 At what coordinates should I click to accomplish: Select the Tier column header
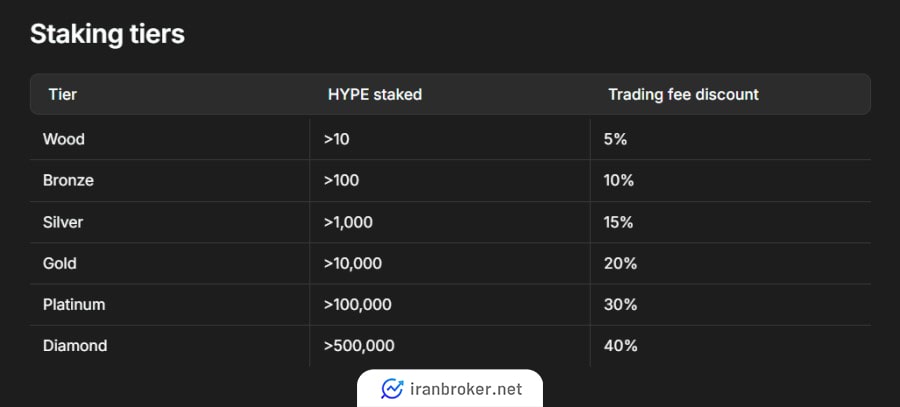(x=63, y=94)
